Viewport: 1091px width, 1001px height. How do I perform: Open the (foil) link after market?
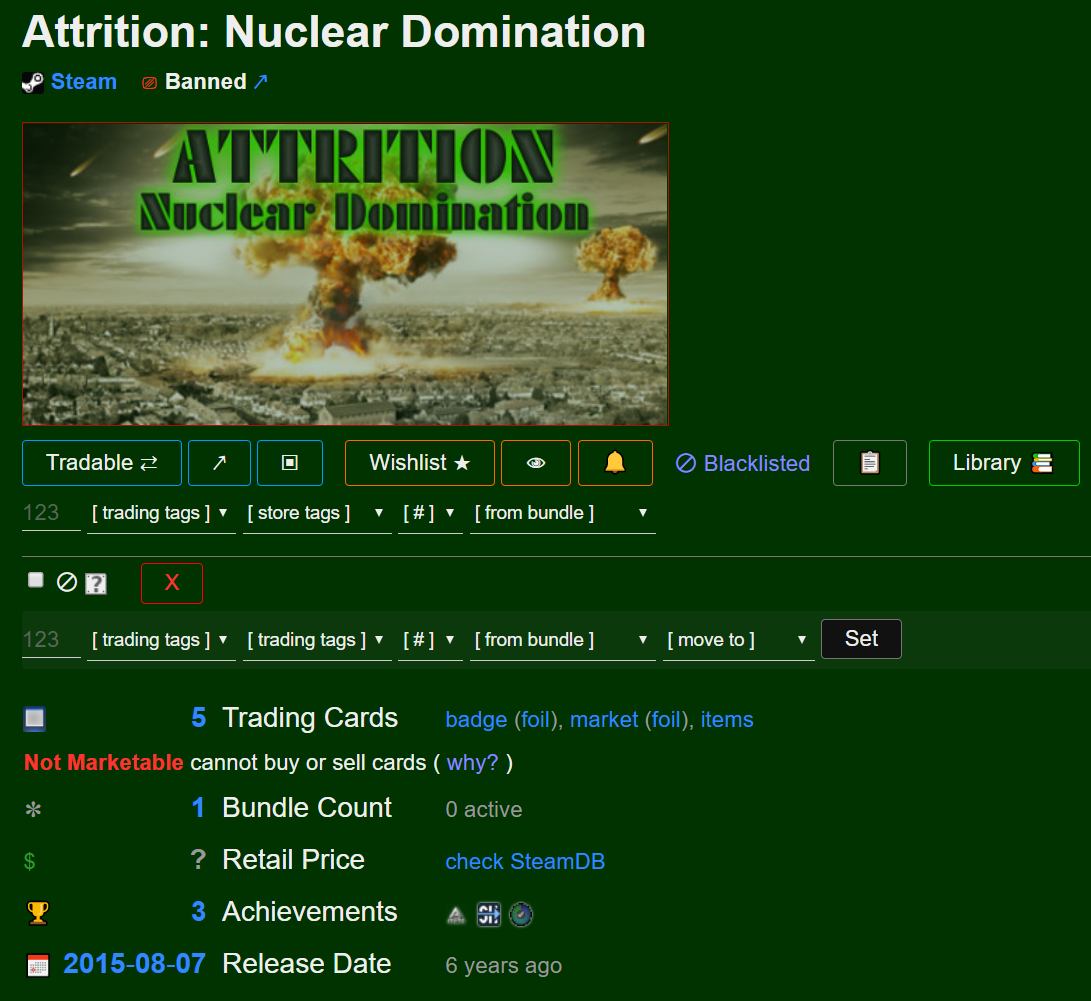click(x=667, y=719)
